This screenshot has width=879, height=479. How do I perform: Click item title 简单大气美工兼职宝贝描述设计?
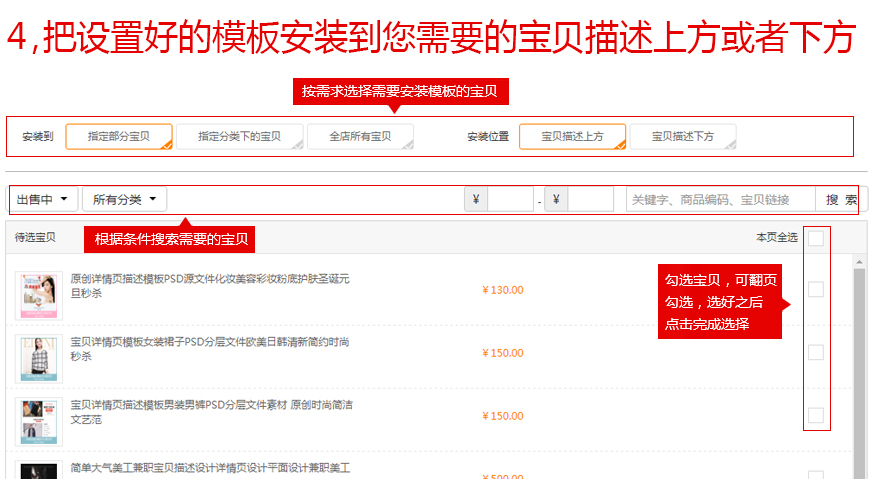[x=210, y=468]
